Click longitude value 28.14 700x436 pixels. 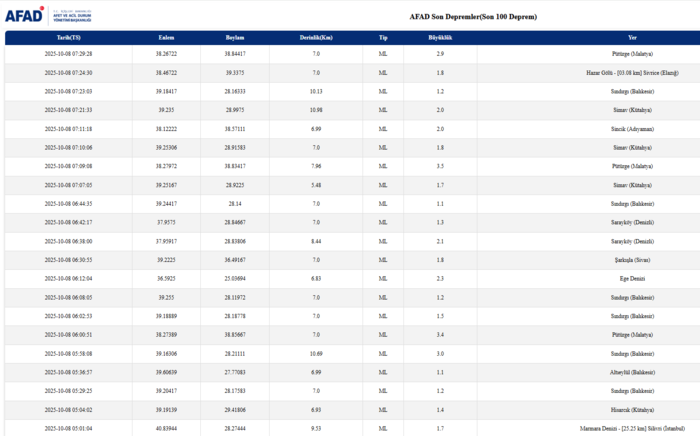(x=235, y=204)
